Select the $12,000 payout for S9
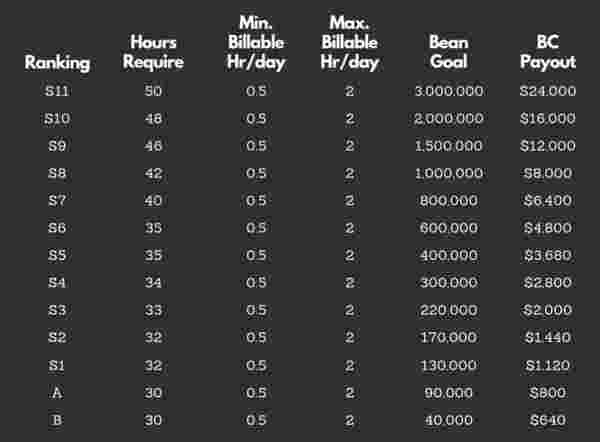The width and height of the screenshot is (600, 442). pyautogui.click(x=549, y=146)
